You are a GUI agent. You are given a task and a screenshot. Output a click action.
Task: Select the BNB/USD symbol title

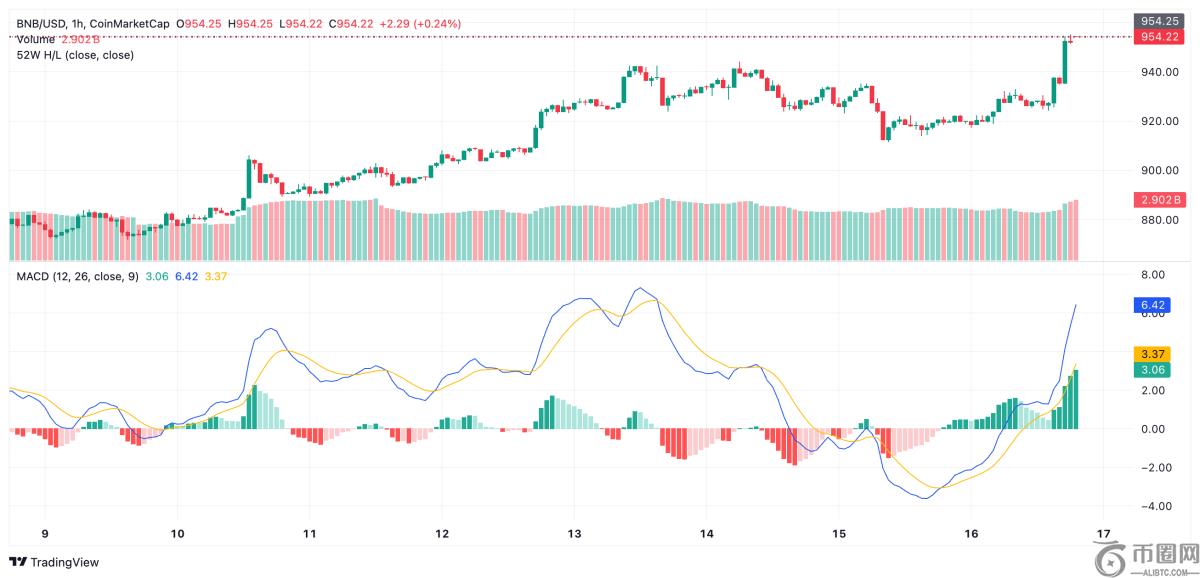click(x=40, y=23)
